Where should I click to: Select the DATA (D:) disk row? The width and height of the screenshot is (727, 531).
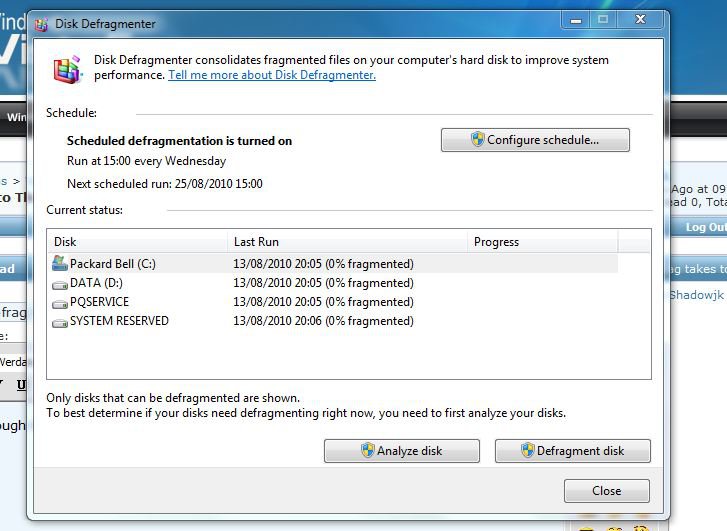pyautogui.click(x=333, y=283)
